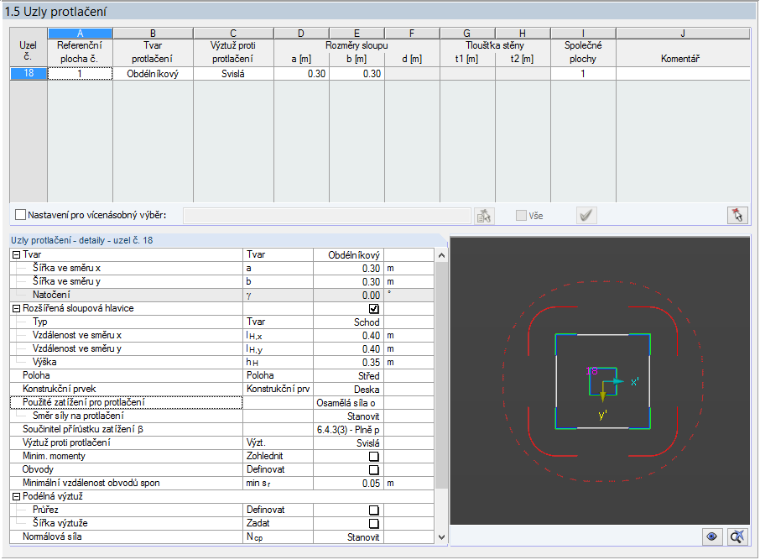Open the Osamělá síla load dropdown
The image size is (760, 560).
tap(348, 403)
